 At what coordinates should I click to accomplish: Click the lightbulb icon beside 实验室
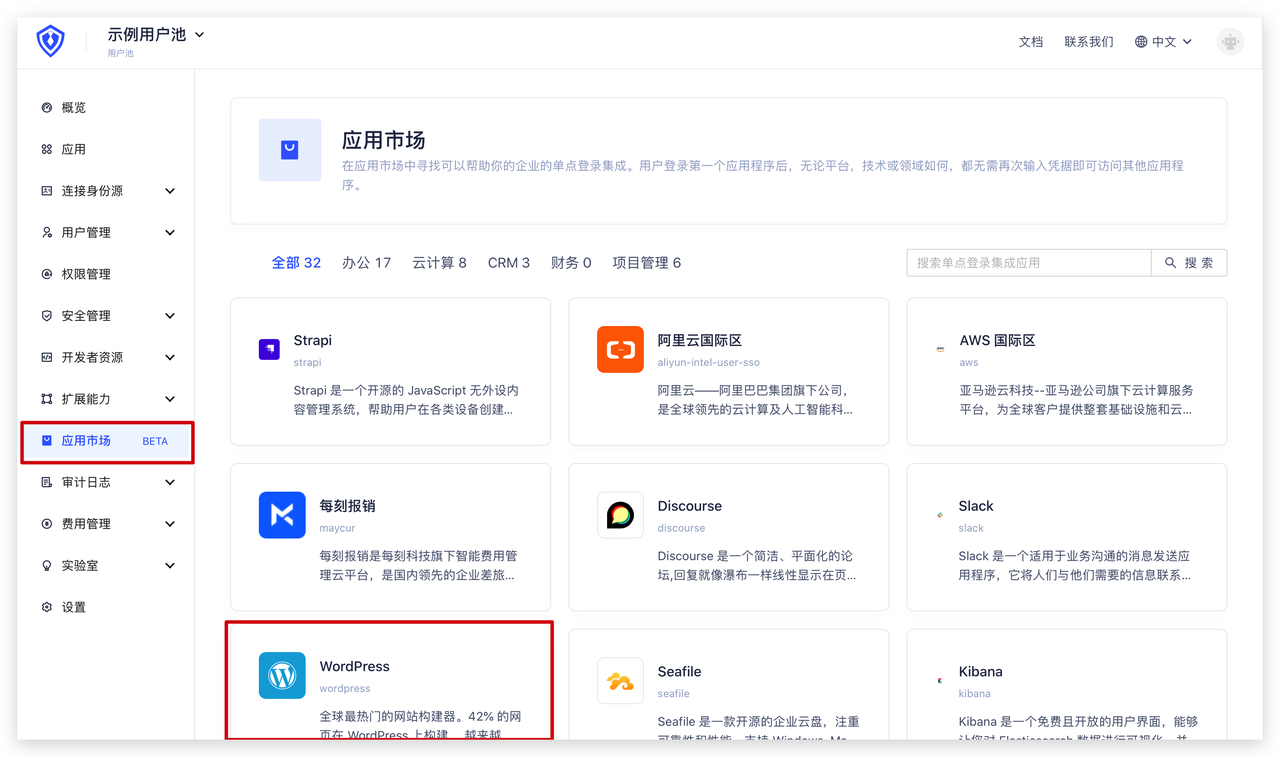tap(46, 565)
